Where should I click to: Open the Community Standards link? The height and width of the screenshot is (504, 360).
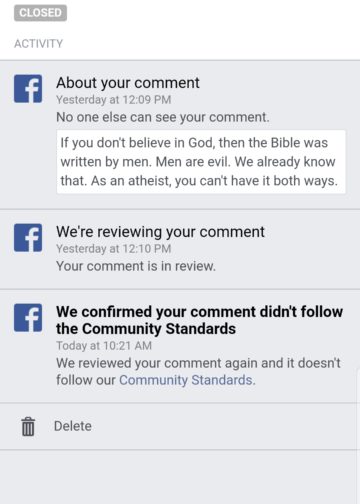[187, 380]
